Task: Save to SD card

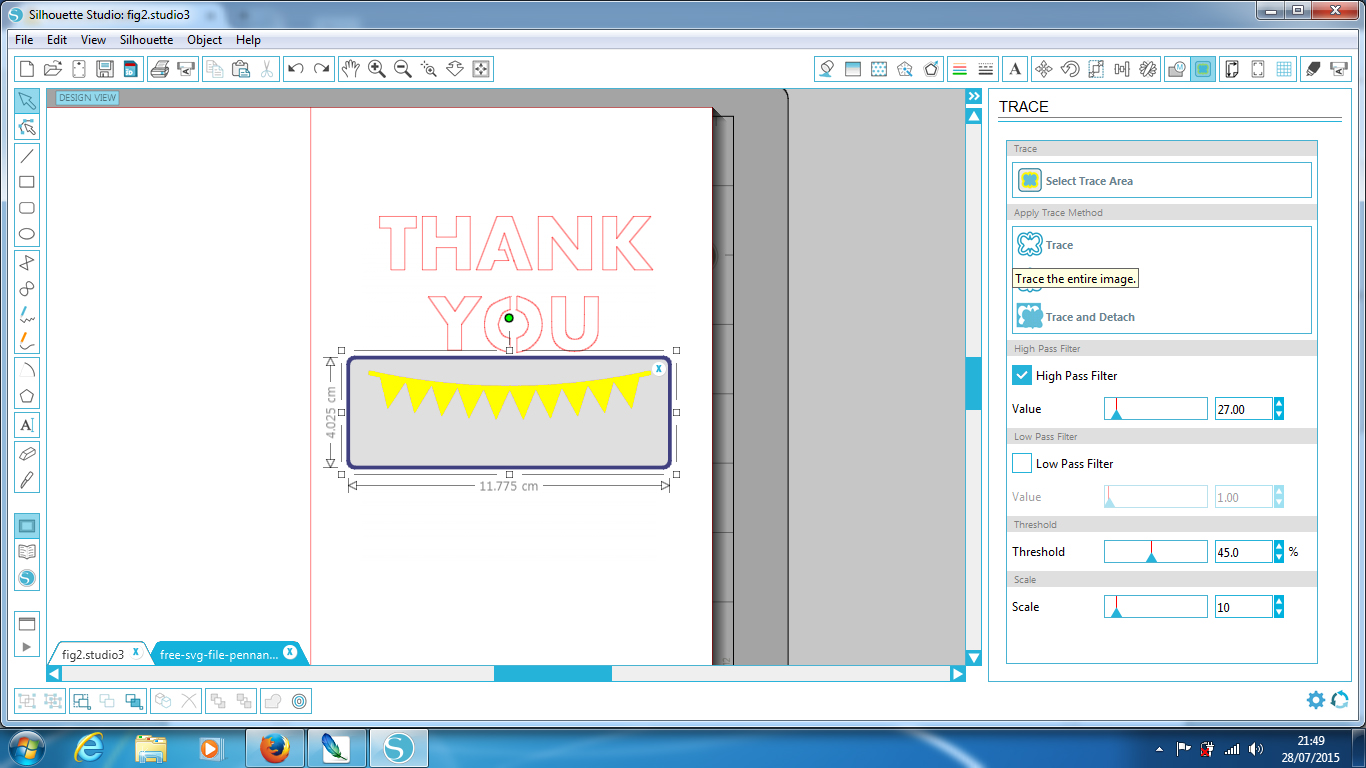Action: 131,69
